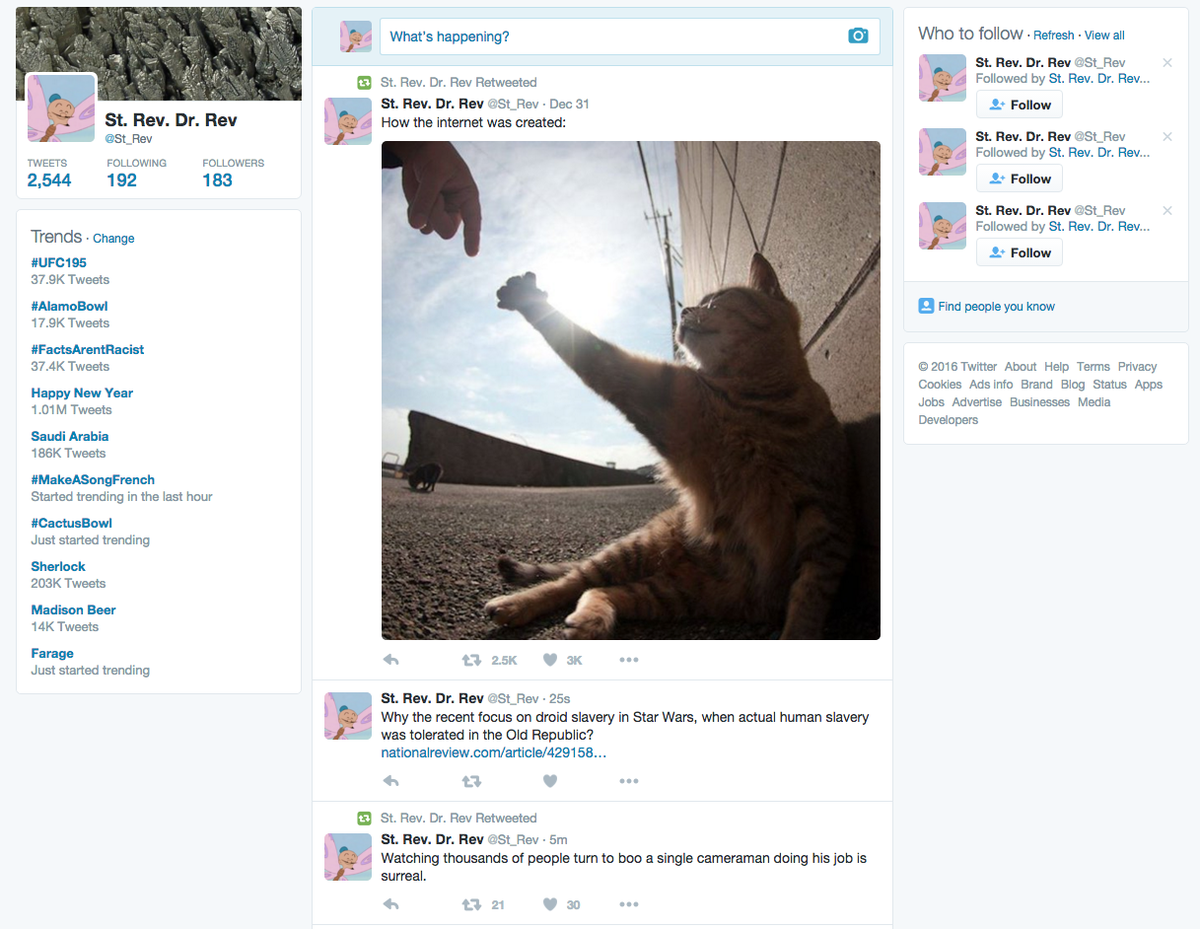Open the cat reaching for finger photo
Screen dimensions: 1200x929
[x=631, y=390]
